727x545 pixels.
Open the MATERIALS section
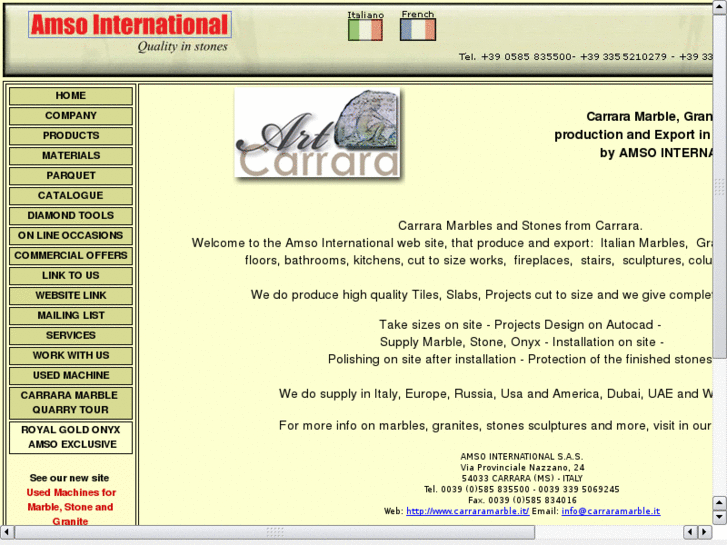point(71,155)
